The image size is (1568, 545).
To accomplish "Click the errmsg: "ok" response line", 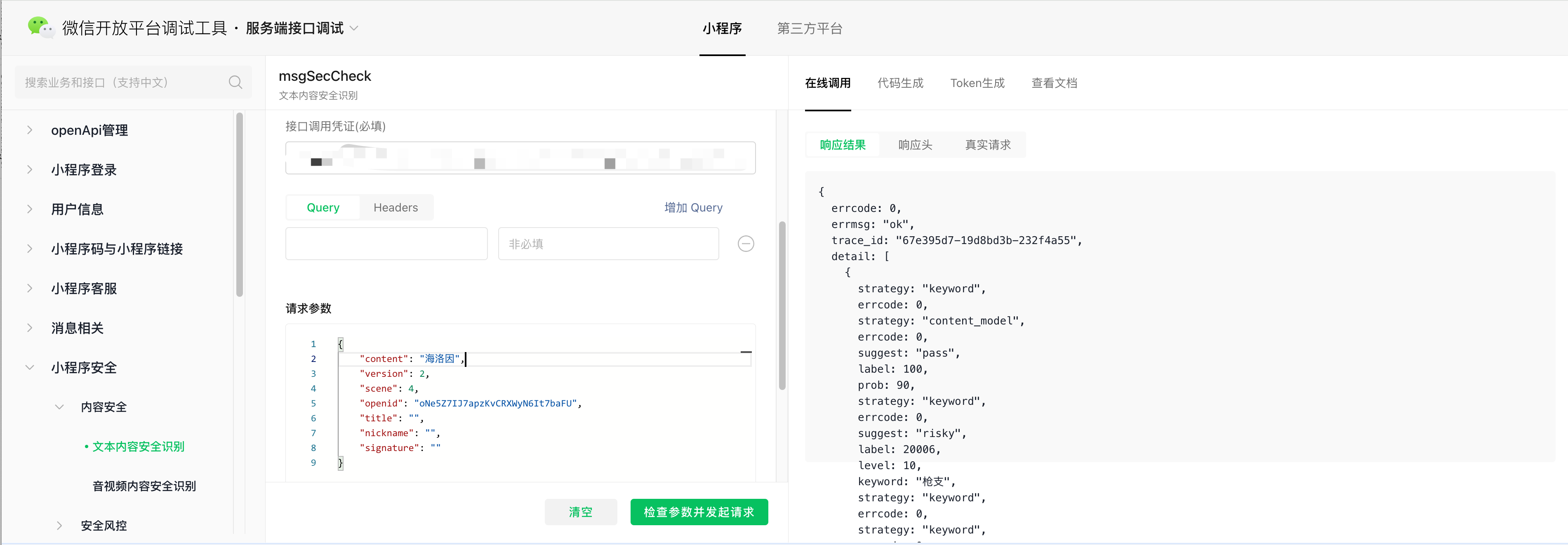I will point(873,224).
